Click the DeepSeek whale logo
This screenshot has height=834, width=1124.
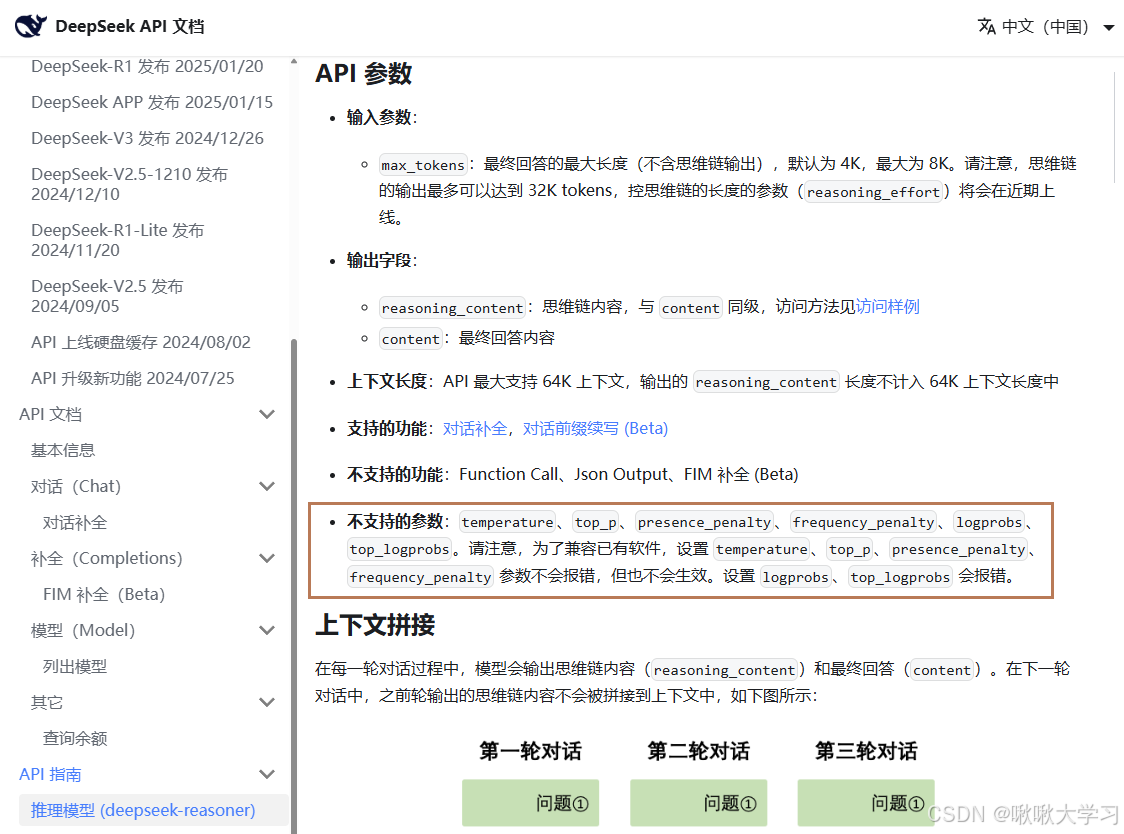point(31,27)
